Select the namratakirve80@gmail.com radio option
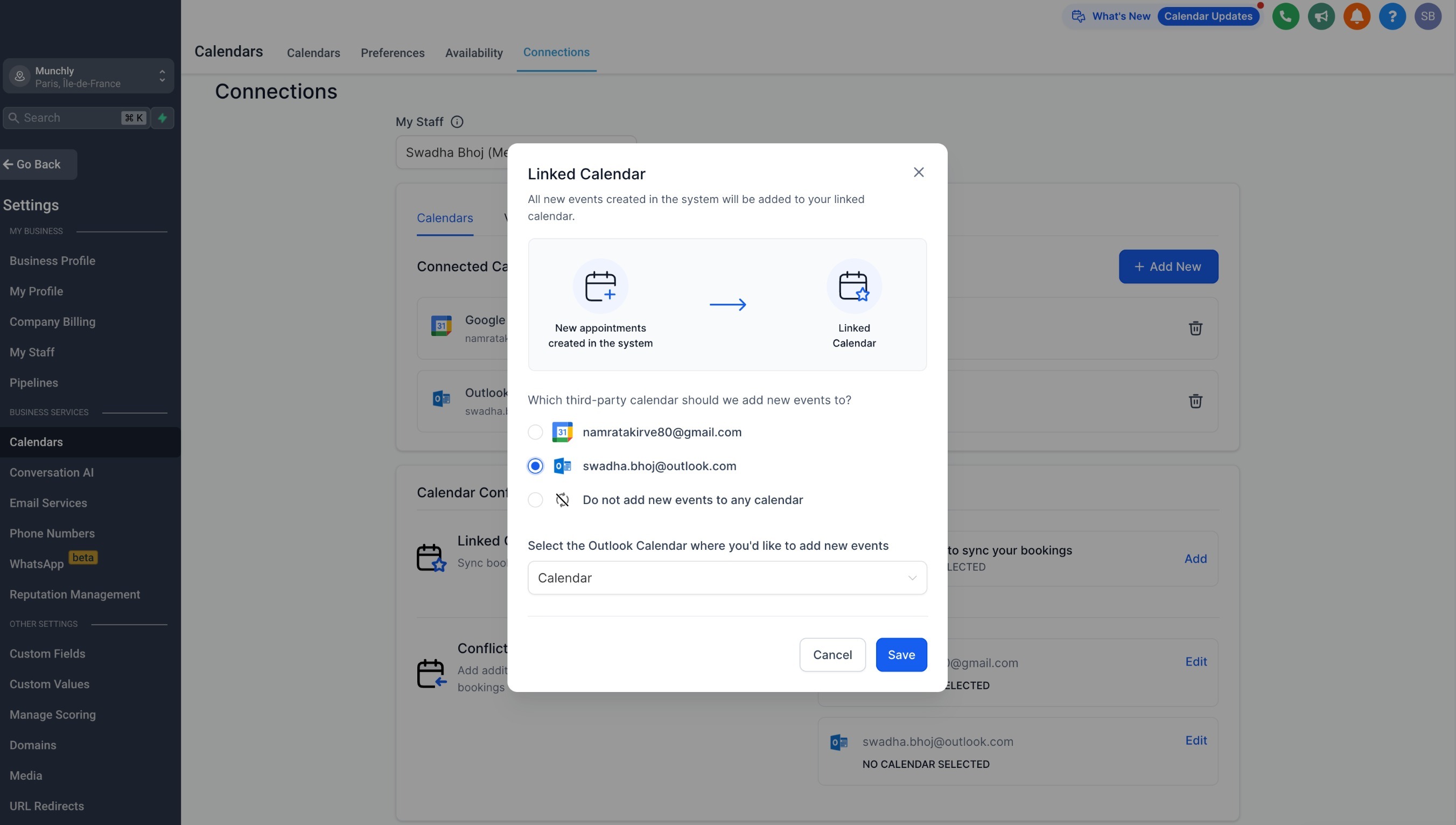 tap(535, 432)
